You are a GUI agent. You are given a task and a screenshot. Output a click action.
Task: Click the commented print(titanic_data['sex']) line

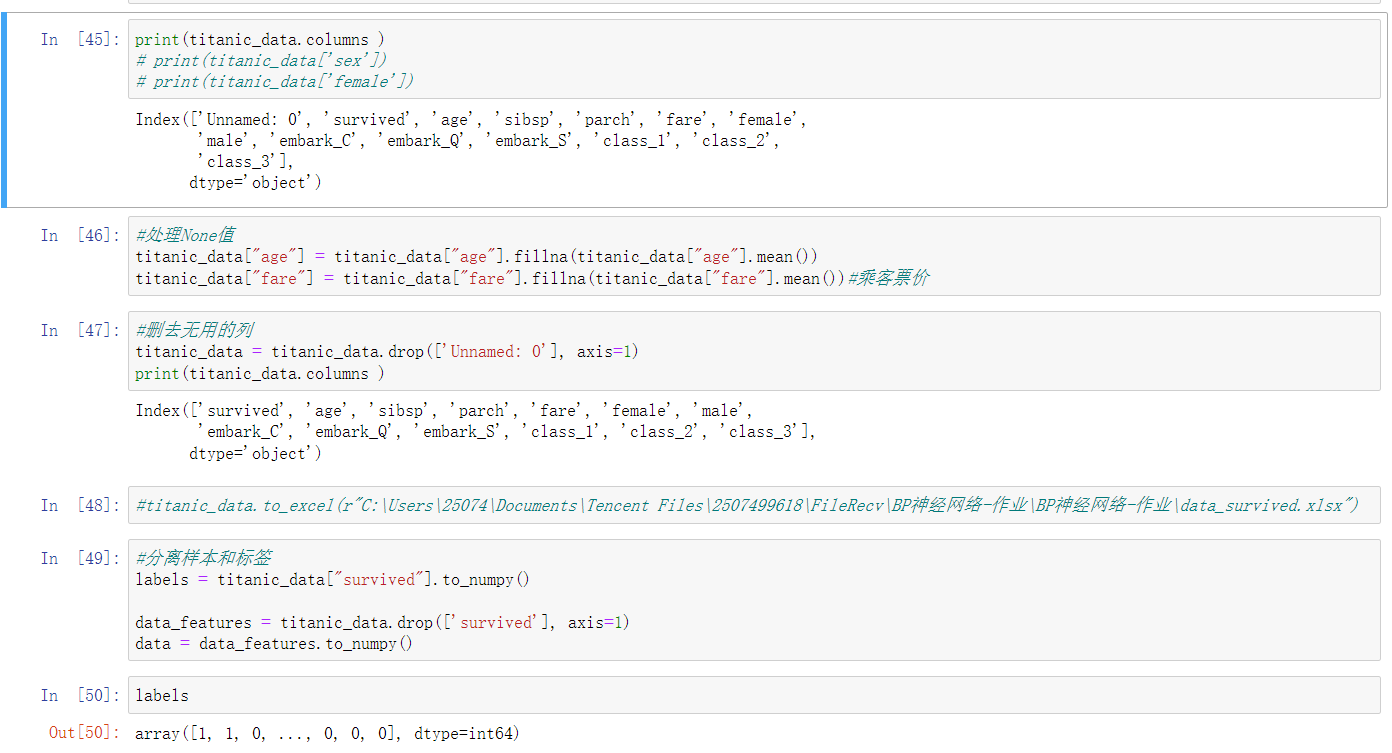(x=262, y=61)
